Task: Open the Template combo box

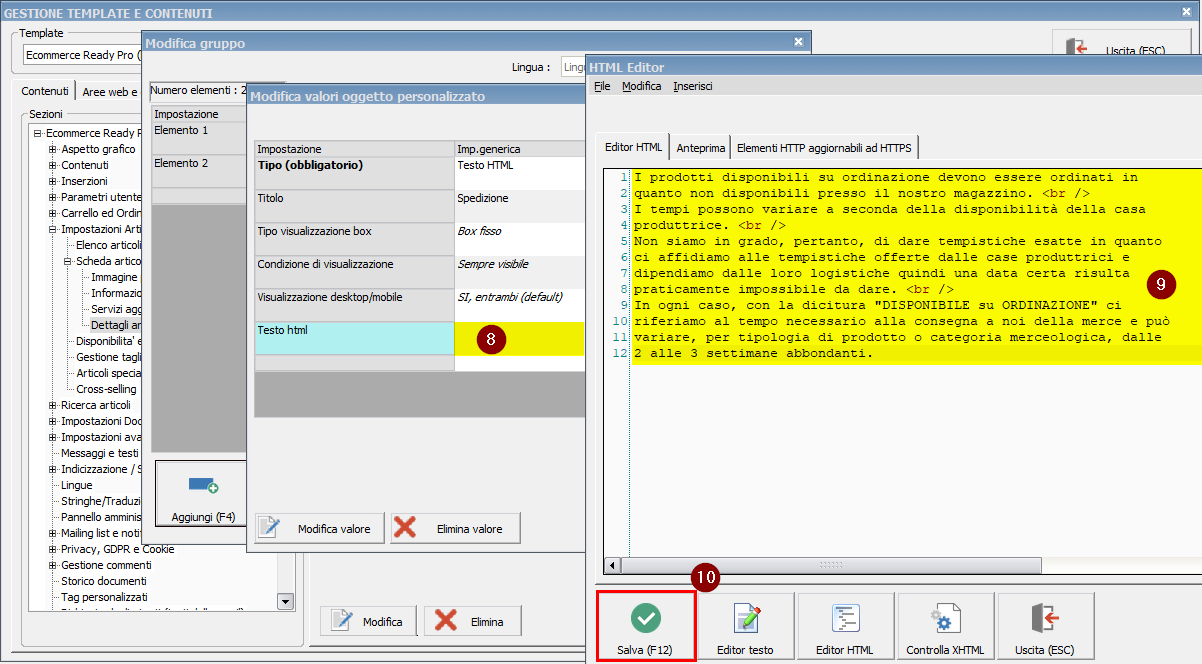Action: [x=83, y=56]
